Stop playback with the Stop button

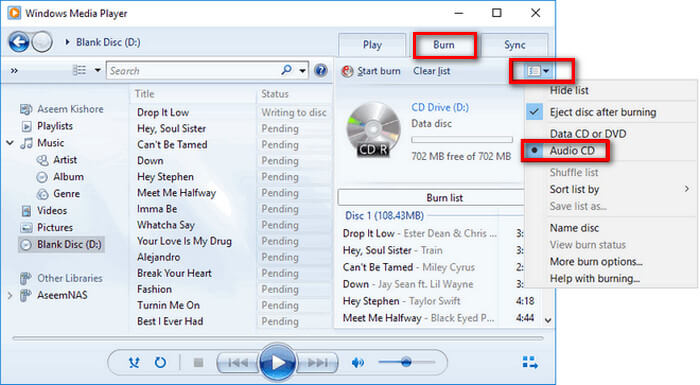tap(199, 362)
